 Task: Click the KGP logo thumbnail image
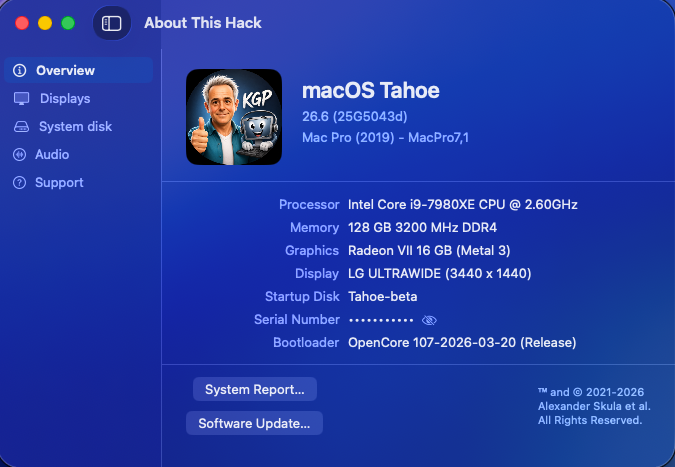coord(234,117)
